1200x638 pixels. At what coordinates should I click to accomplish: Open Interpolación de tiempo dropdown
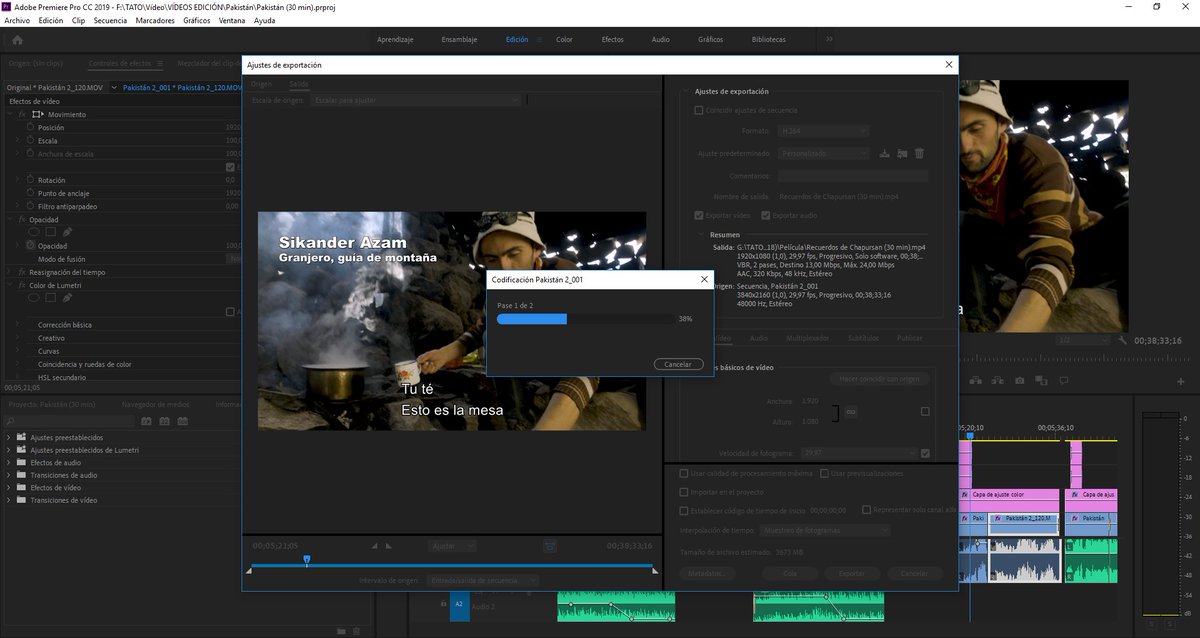[824, 530]
